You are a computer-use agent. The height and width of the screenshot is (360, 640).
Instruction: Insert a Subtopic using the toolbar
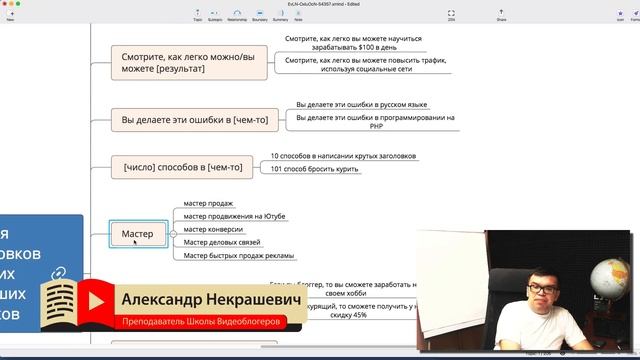point(215,15)
